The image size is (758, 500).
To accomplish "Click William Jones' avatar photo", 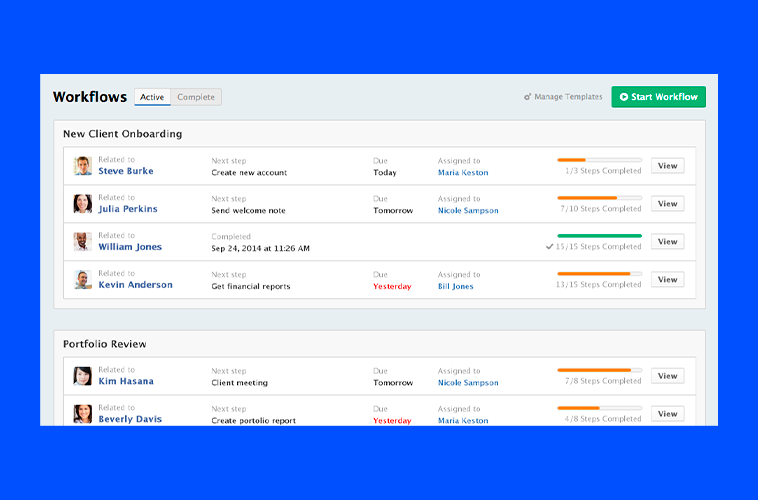I will [x=82, y=241].
